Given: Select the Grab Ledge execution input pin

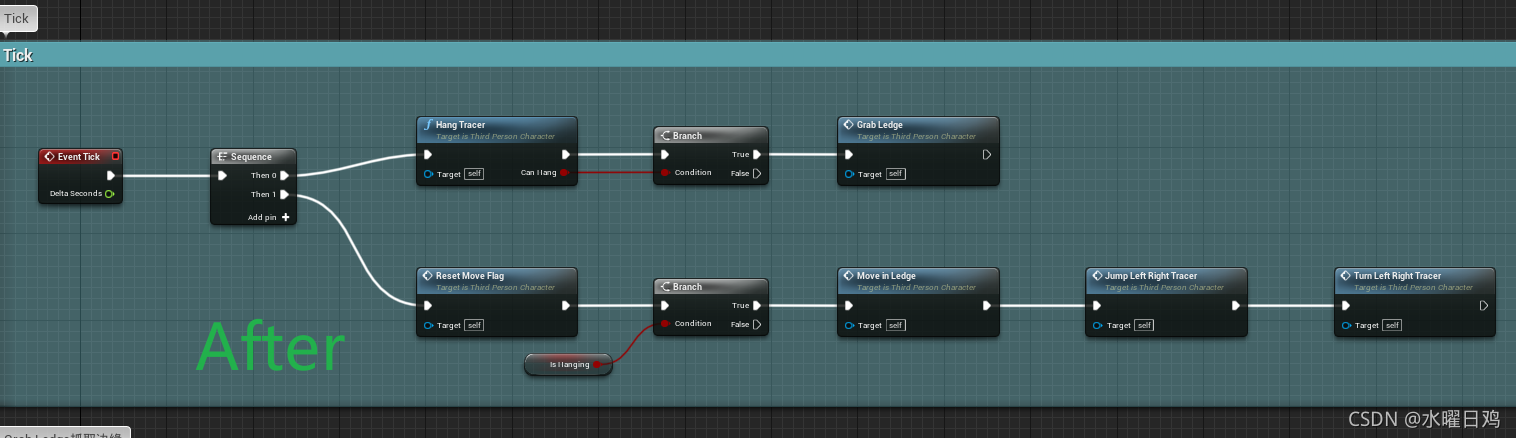Looking at the screenshot, I should tap(849, 154).
